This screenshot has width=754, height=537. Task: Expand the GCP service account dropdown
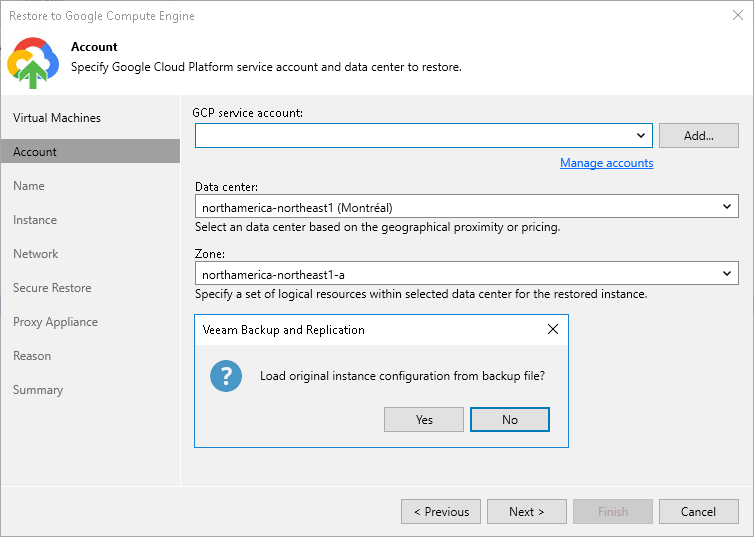coord(641,136)
